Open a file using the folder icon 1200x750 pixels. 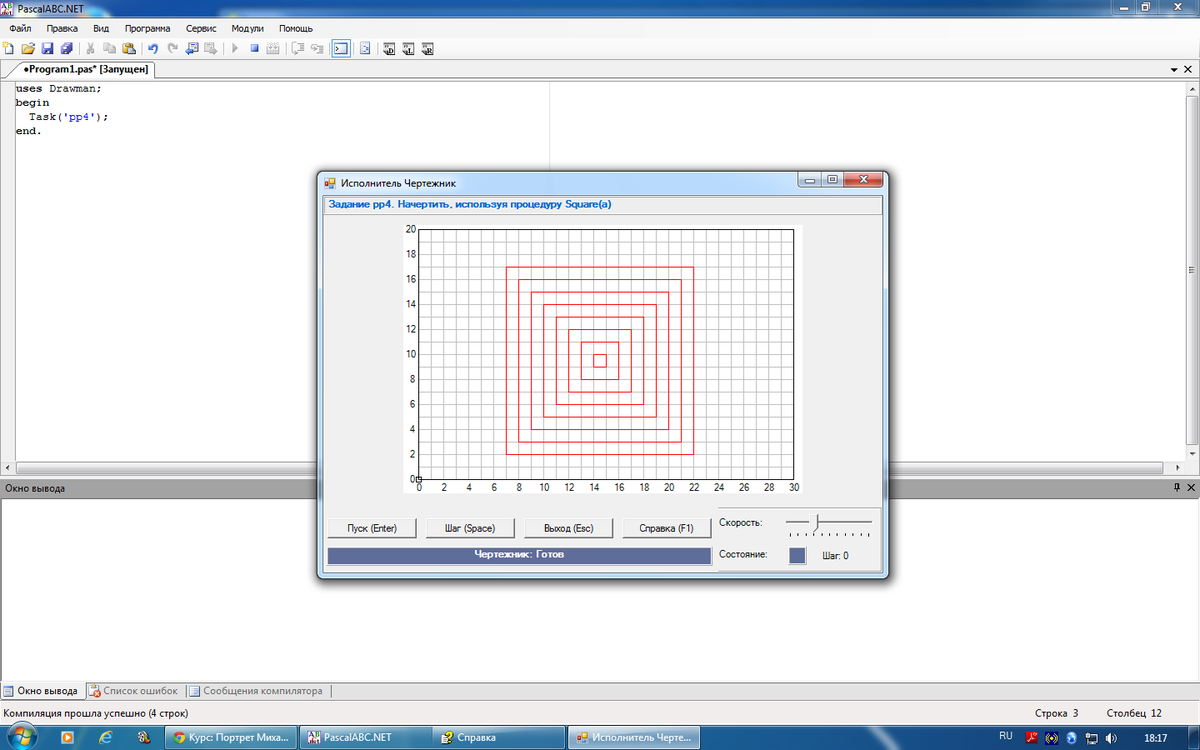coord(28,48)
